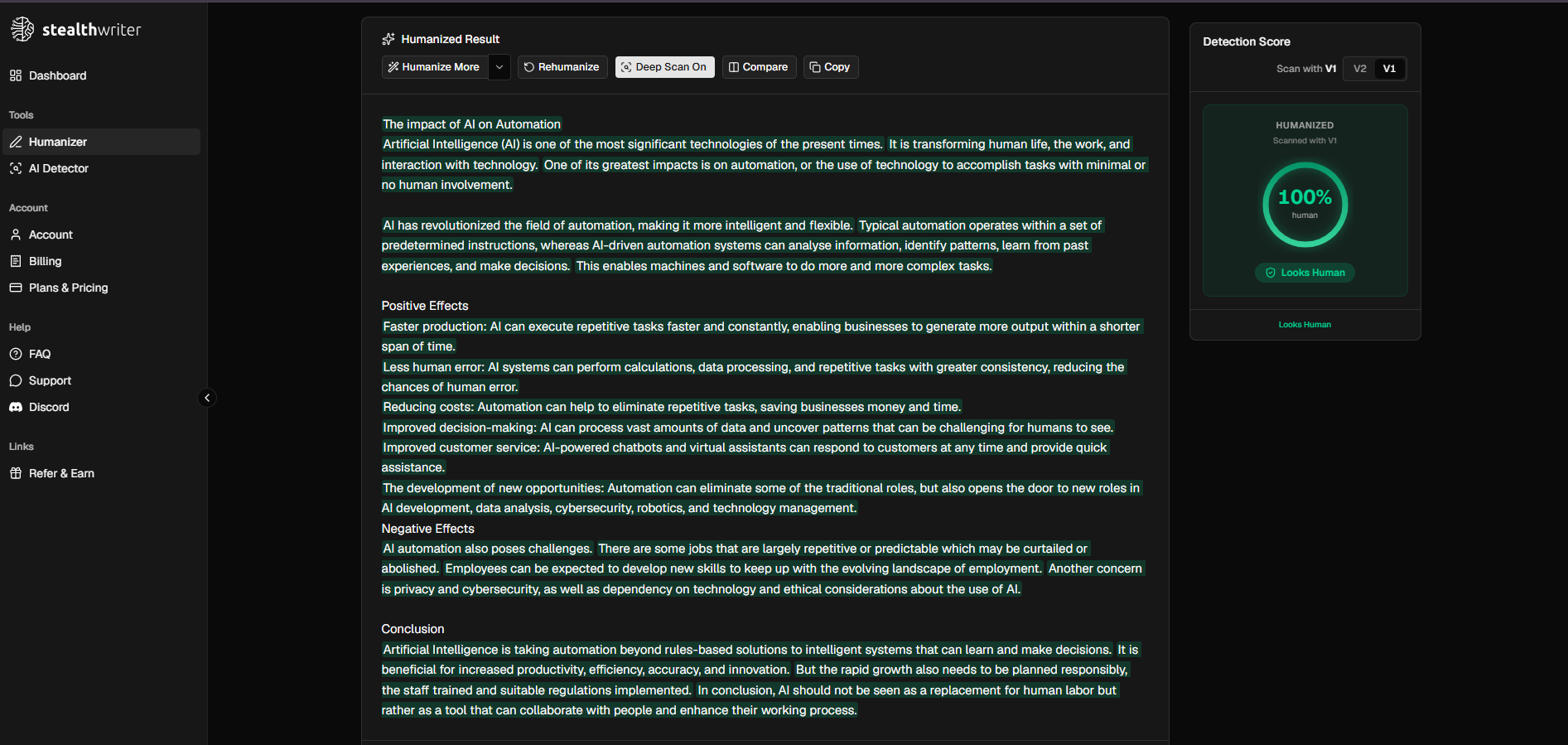Click the Humanized Result sparkle icon
This screenshot has width=1568, height=745.
tap(388, 39)
